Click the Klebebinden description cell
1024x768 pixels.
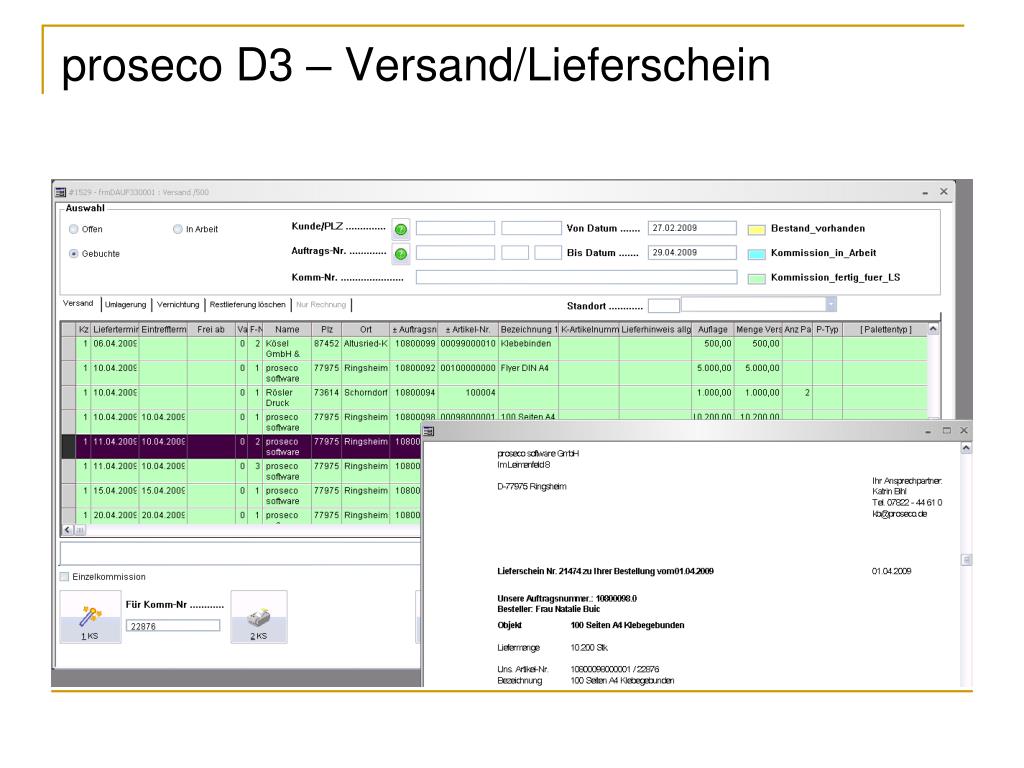point(528,349)
